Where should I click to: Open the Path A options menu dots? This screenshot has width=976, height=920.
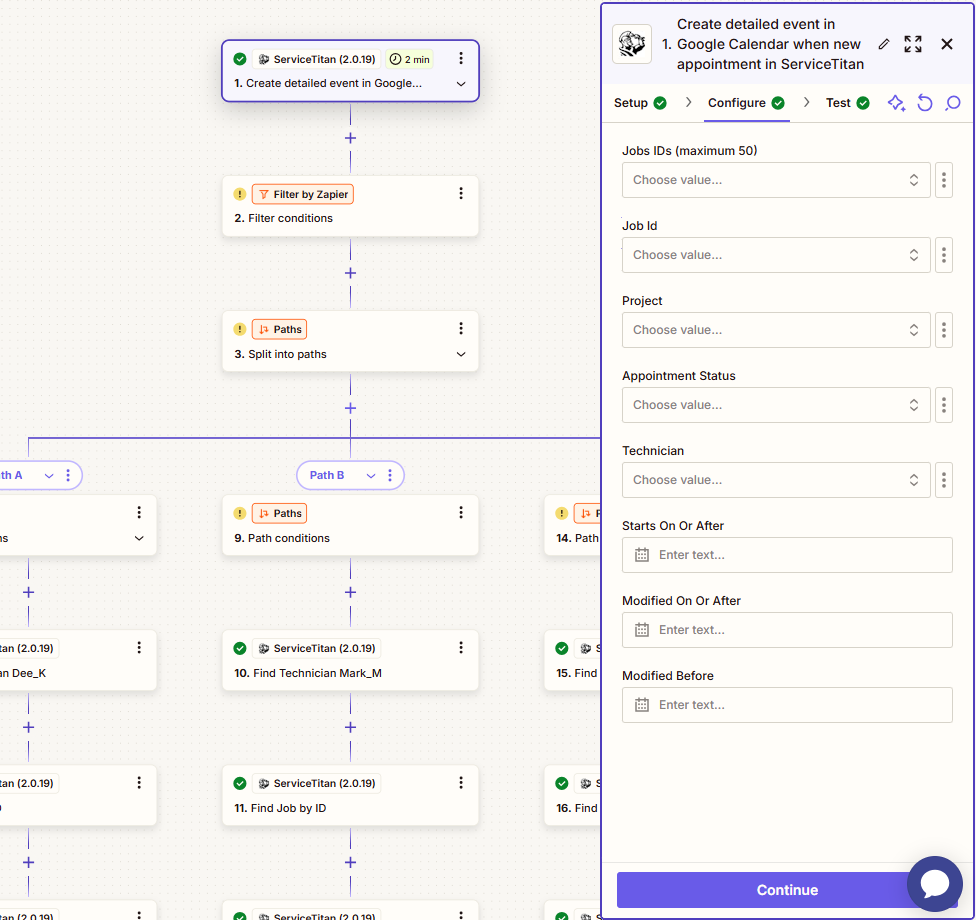[68, 476]
